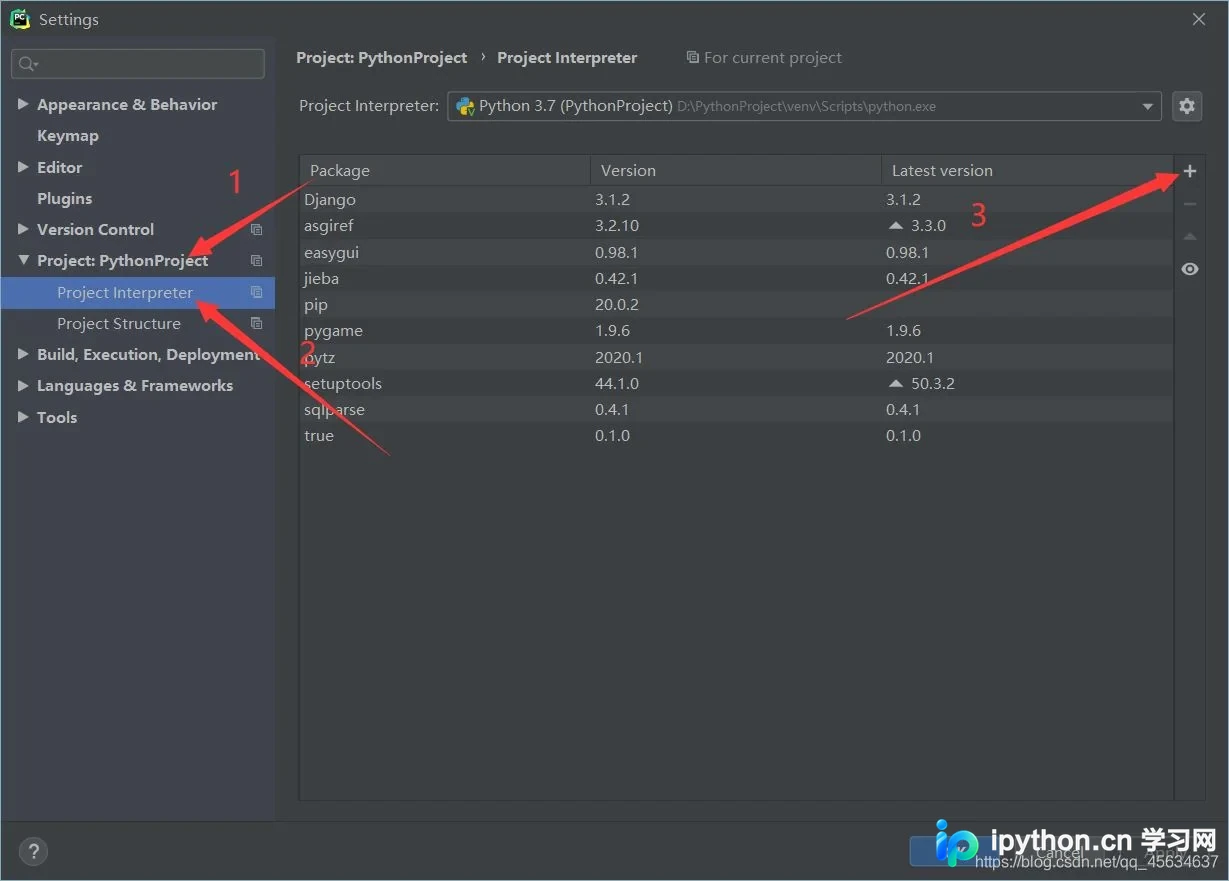Click the settings search input field
This screenshot has width=1229, height=881.
click(138, 64)
